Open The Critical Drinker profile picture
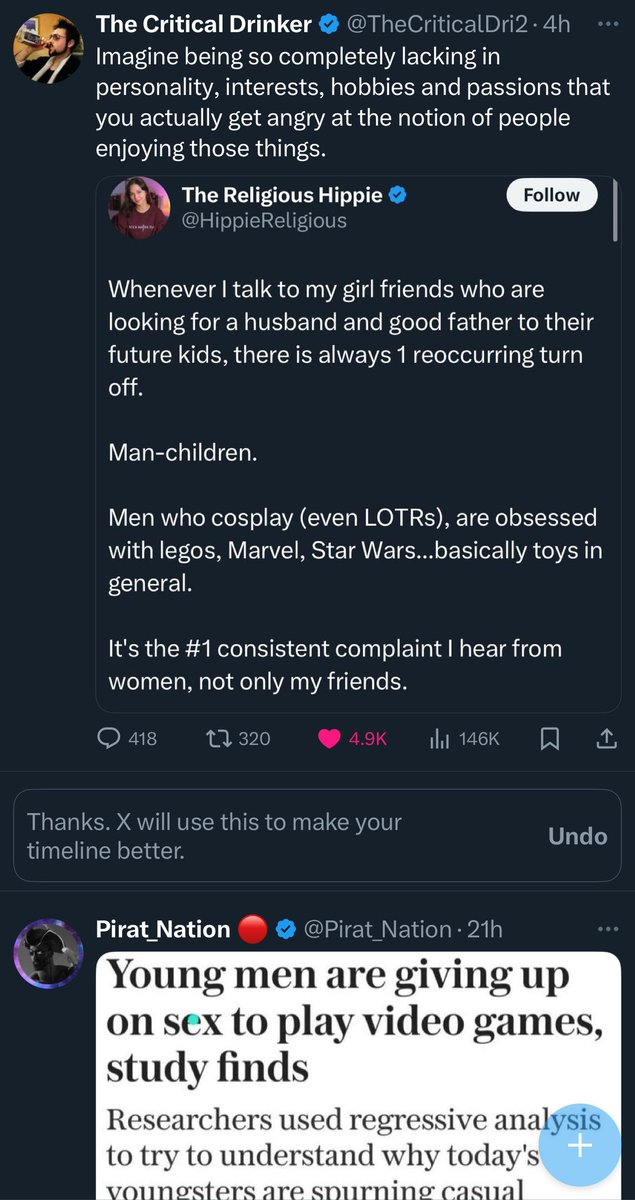 pyautogui.click(x=48, y=46)
